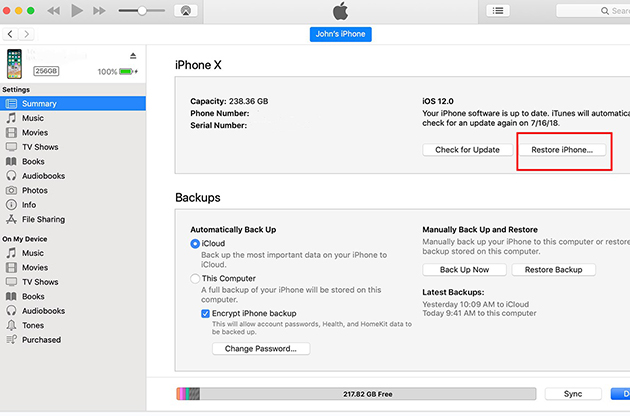
Task: Go forward with the right chevron
Action: tap(27, 34)
